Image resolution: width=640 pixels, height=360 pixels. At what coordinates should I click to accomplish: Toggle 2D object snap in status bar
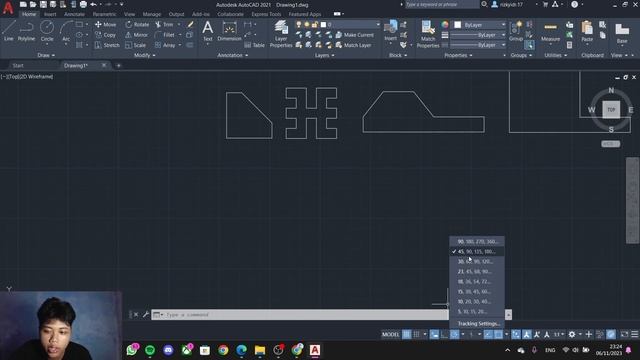[498, 334]
